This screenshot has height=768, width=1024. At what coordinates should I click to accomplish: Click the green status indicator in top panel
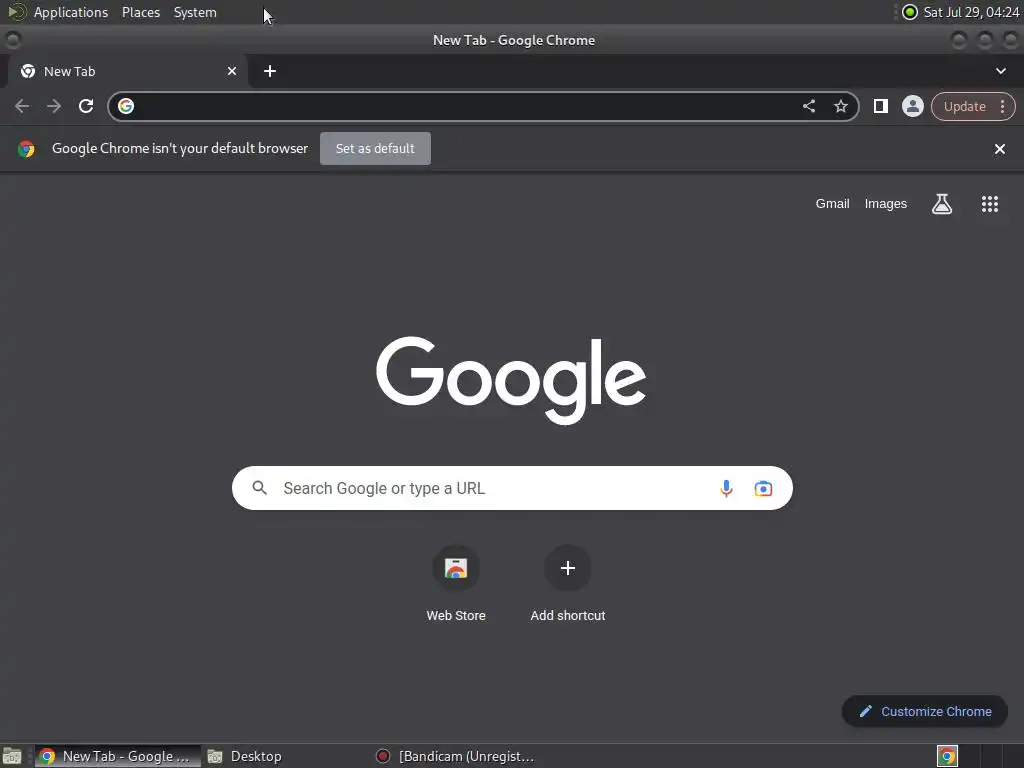click(x=909, y=12)
